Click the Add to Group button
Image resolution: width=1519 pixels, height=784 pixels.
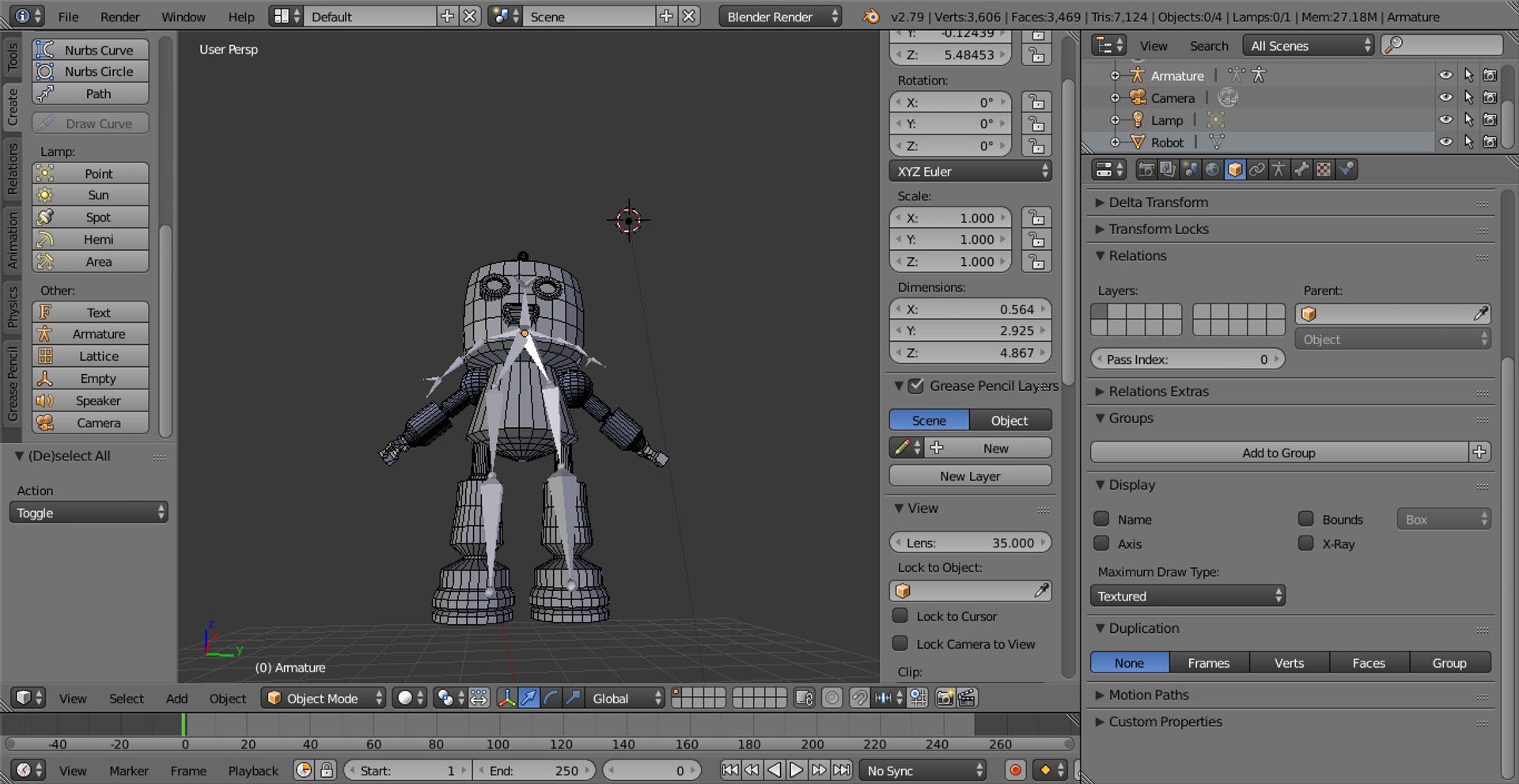pos(1278,453)
